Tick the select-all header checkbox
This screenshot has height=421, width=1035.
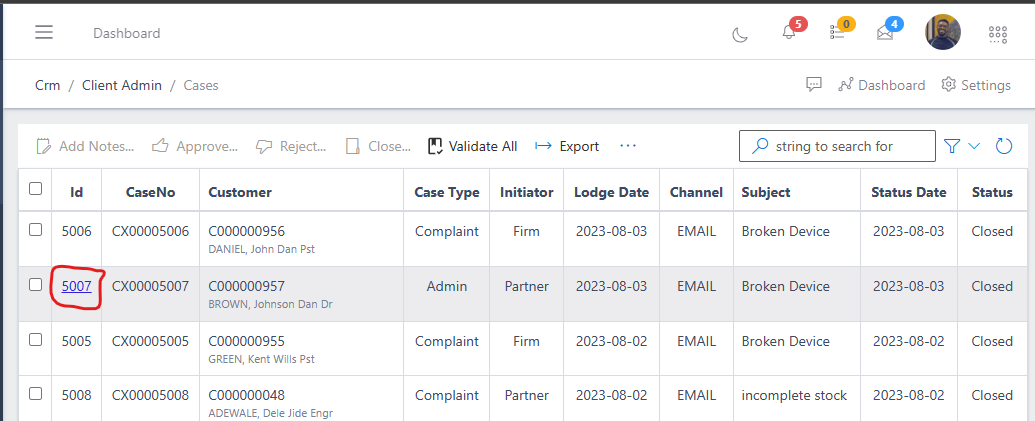point(36,189)
